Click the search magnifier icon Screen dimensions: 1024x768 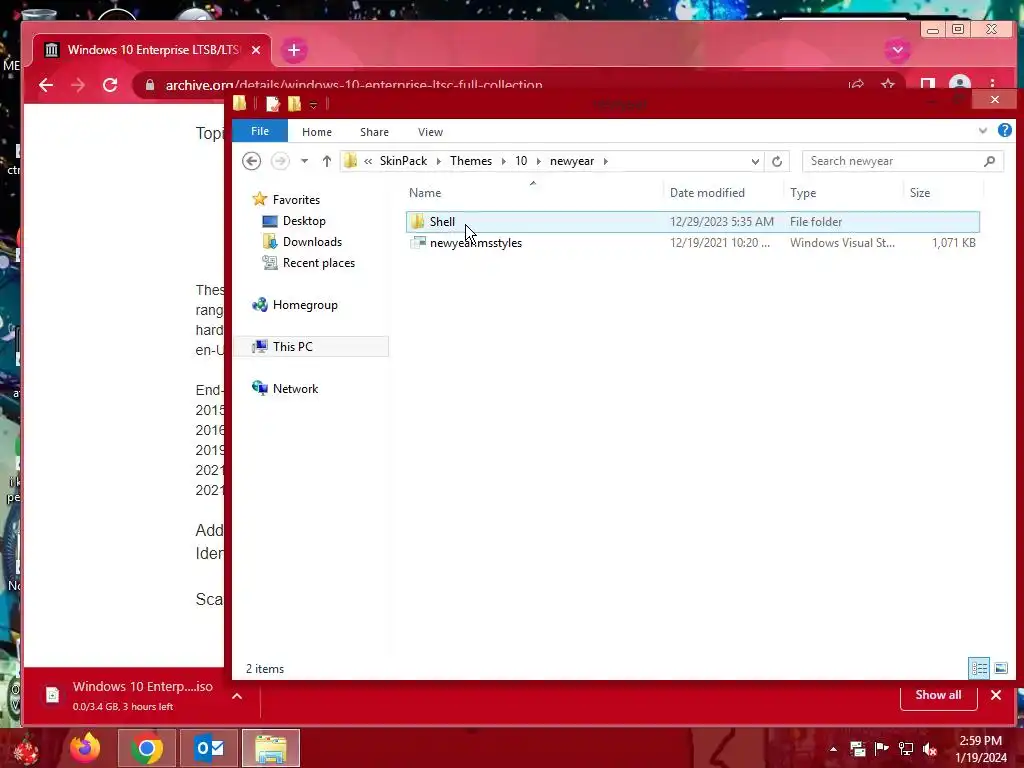(x=990, y=161)
